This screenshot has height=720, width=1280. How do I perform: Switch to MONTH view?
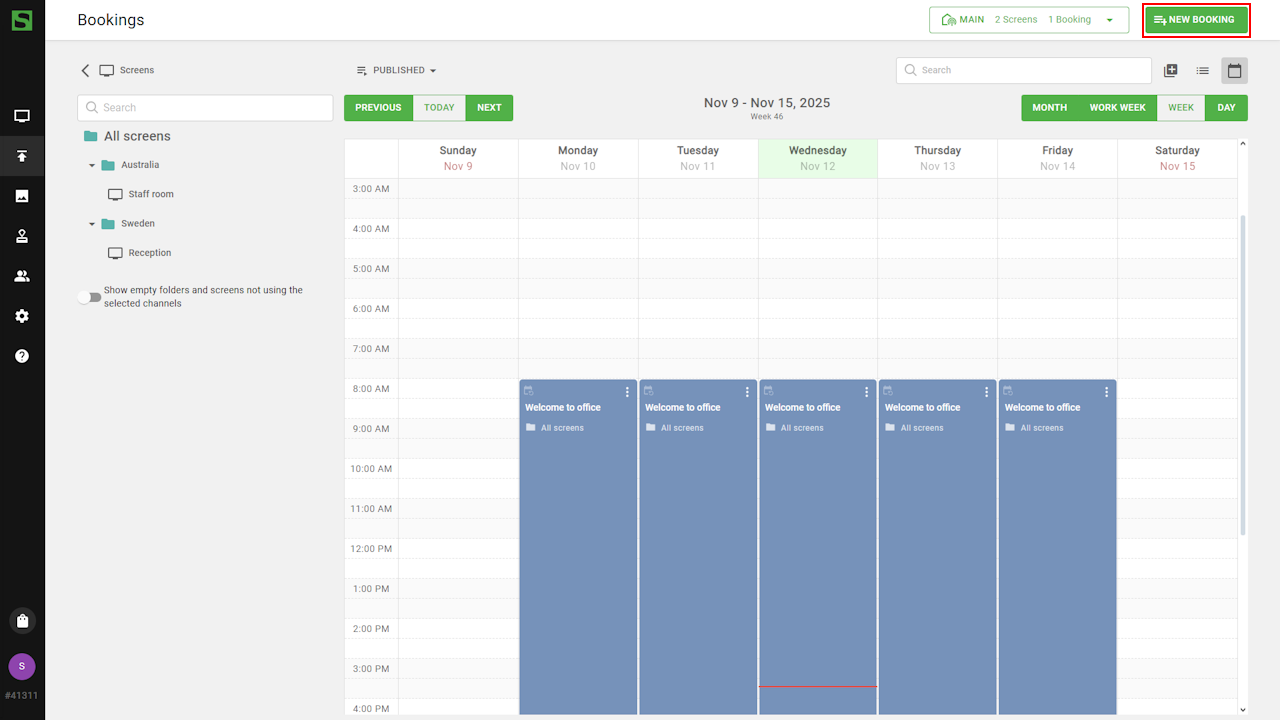click(x=1049, y=108)
